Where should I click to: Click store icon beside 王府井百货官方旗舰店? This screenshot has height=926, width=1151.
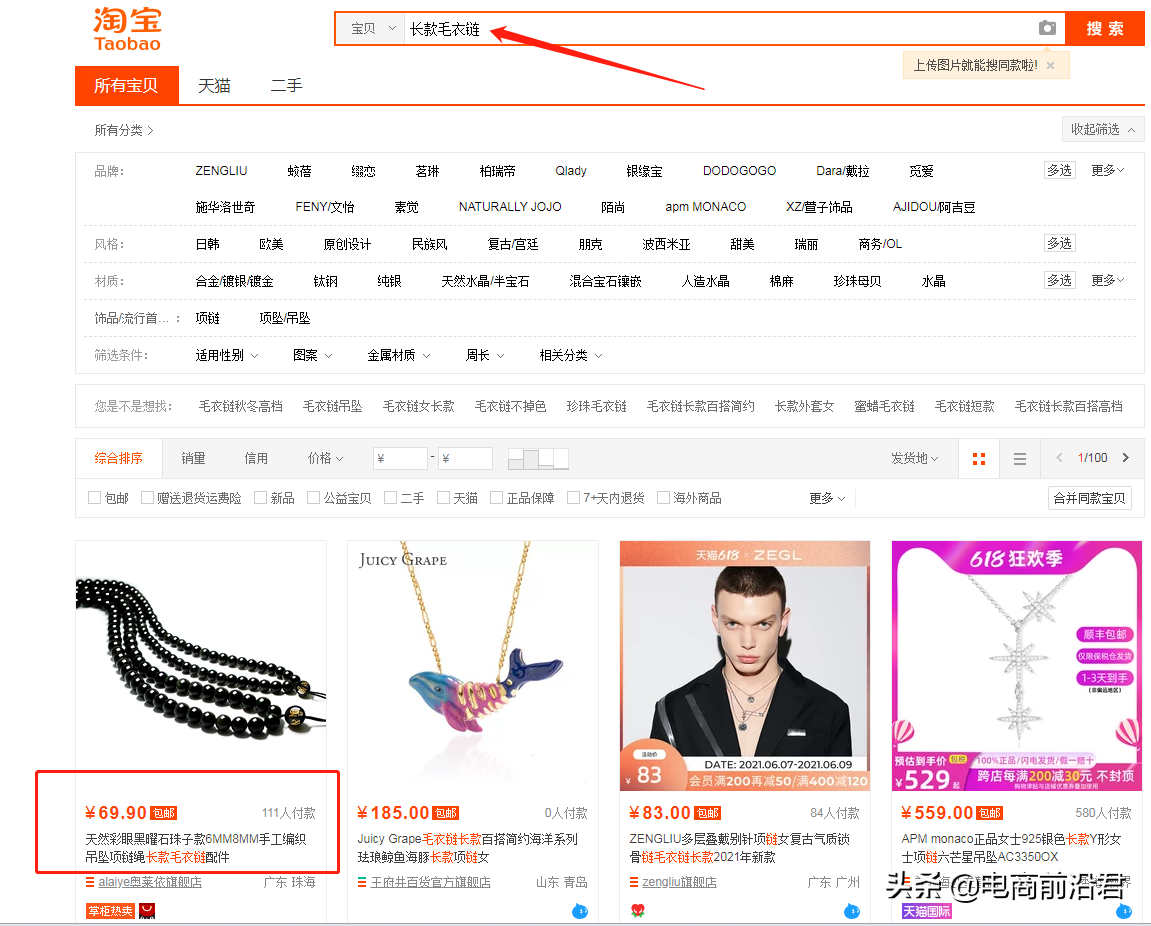(x=362, y=882)
